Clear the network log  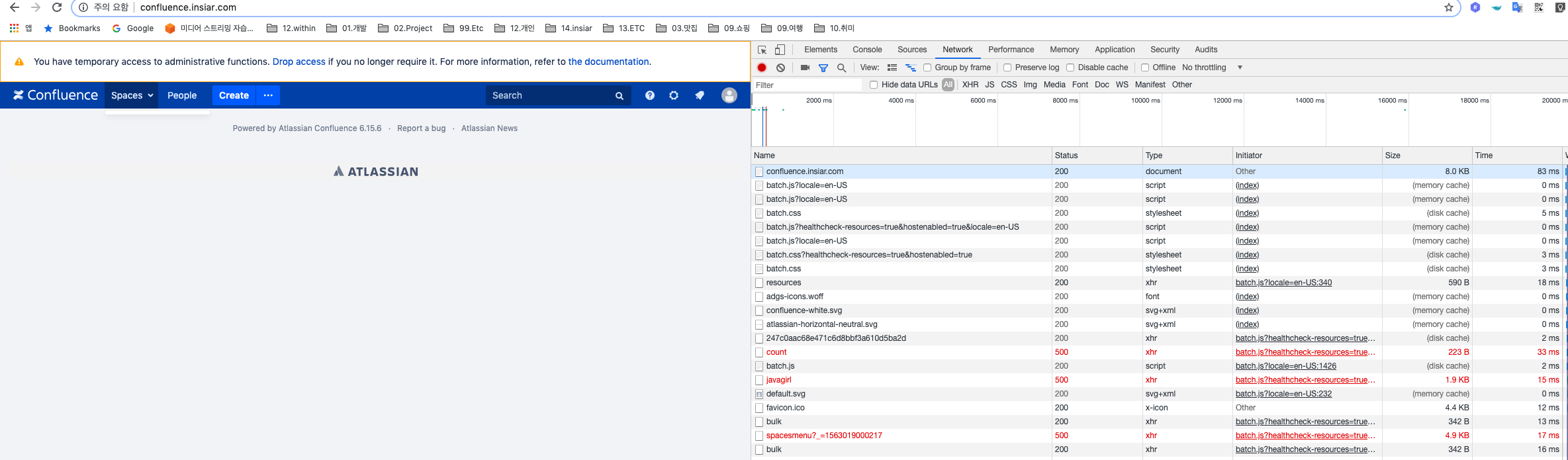click(781, 68)
